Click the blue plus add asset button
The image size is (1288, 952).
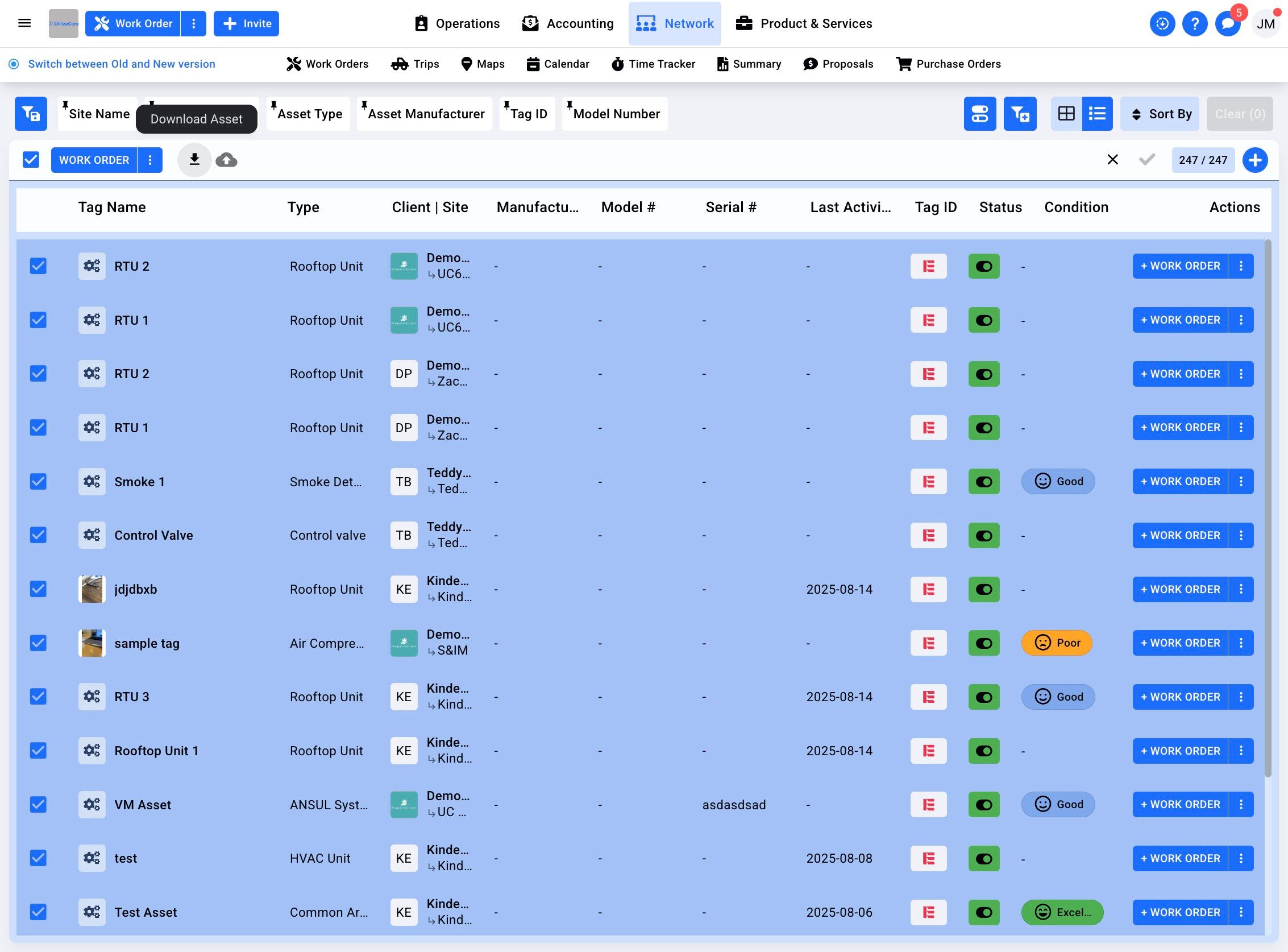[x=1255, y=160]
